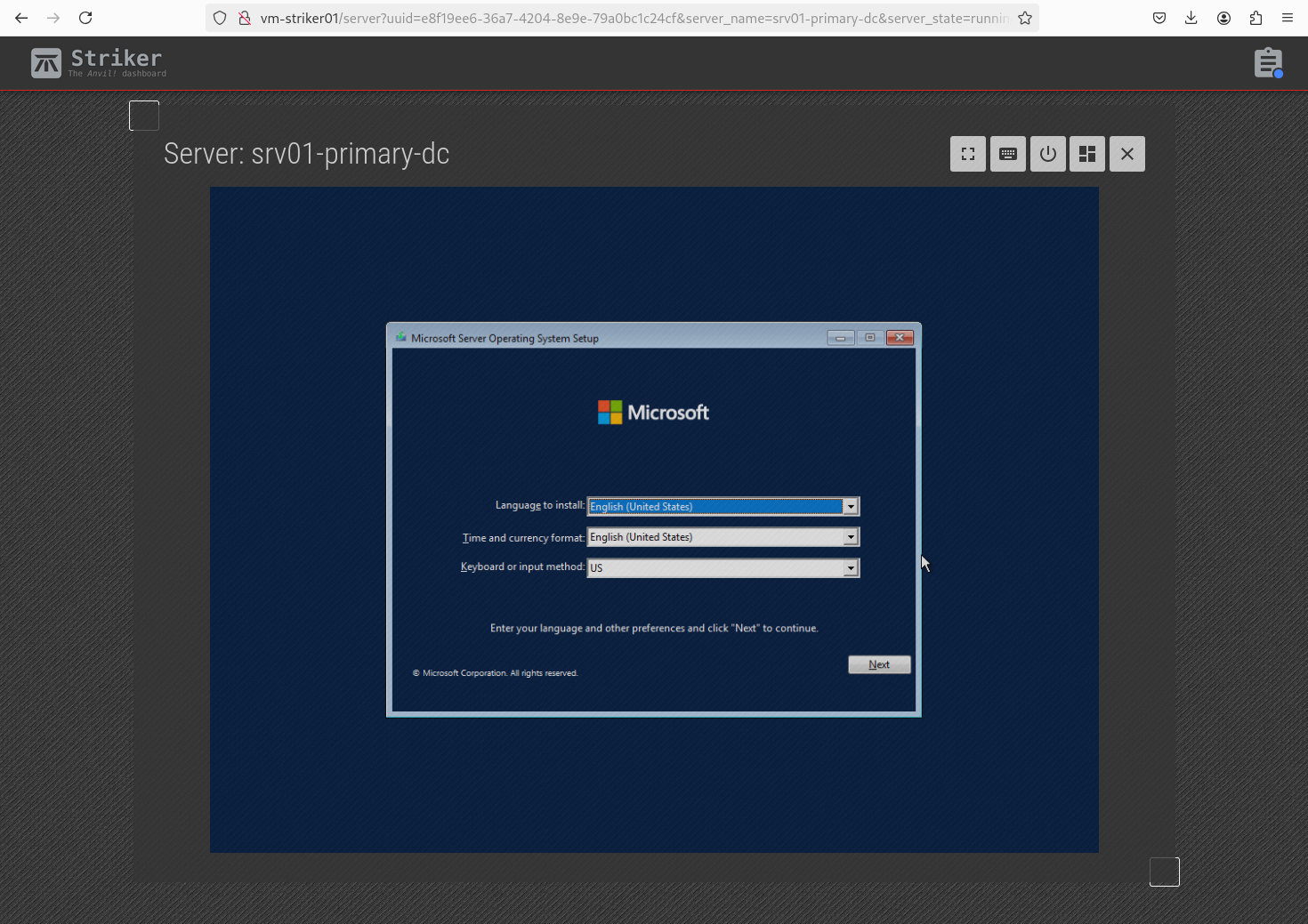Click the 'Language to install:' label

pyautogui.click(x=540, y=505)
